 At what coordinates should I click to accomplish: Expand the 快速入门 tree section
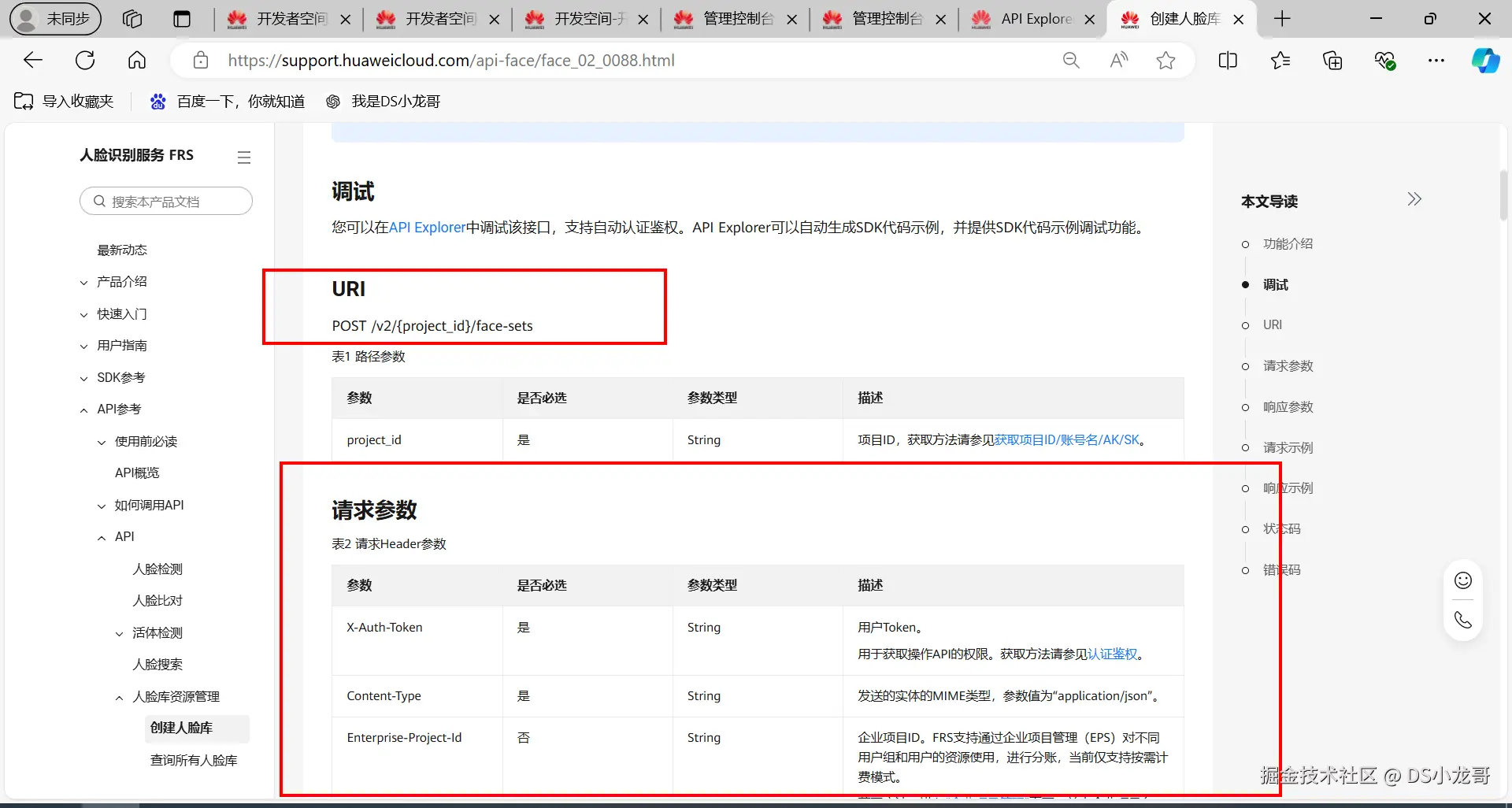[84, 314]
